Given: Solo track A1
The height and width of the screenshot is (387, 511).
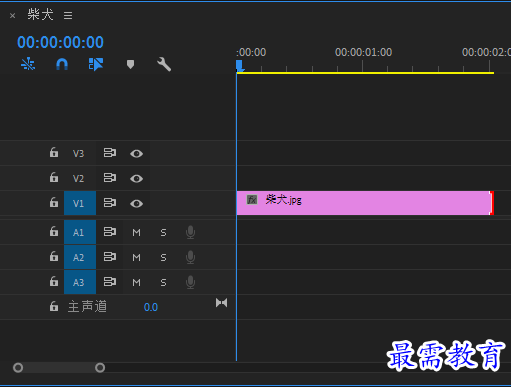Looking at the screenshot, I should point(163,232).
